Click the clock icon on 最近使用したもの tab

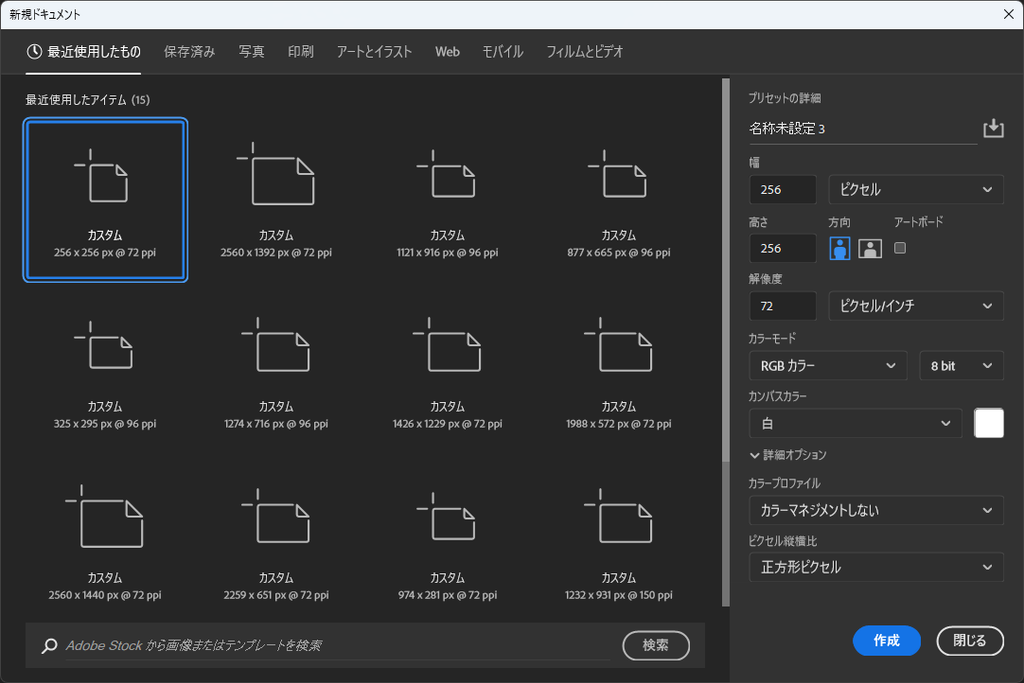(34, 52)
